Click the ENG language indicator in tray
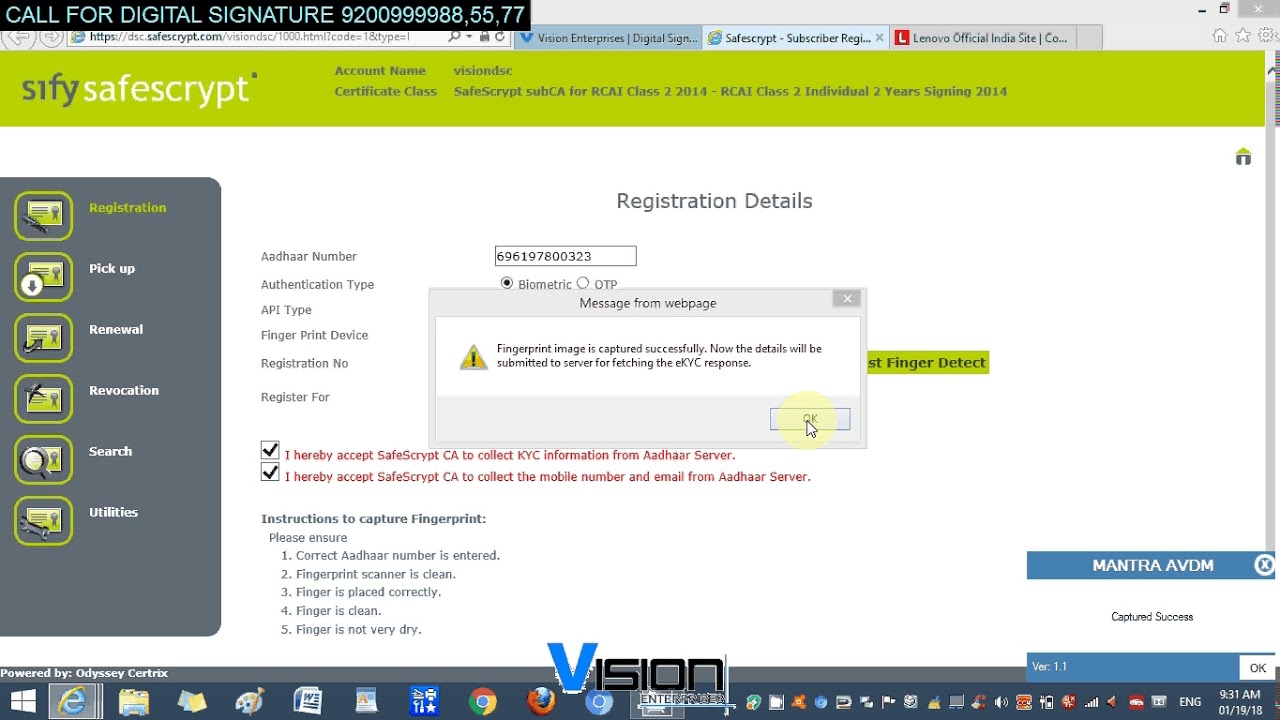Viewport: 1280px width, 720px height. (1190, 702)
